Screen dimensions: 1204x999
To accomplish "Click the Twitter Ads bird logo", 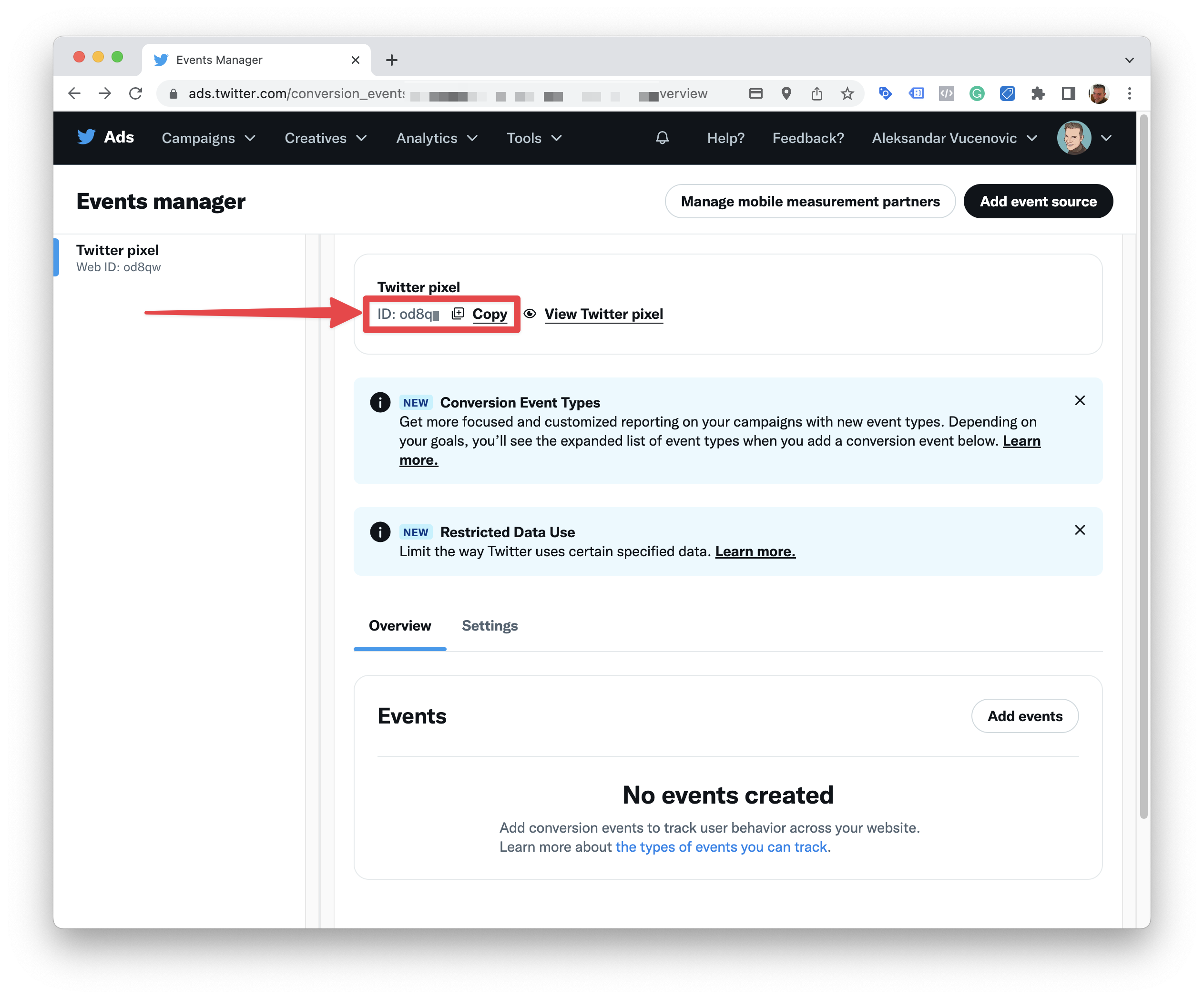I will click(x=86, y=138).
